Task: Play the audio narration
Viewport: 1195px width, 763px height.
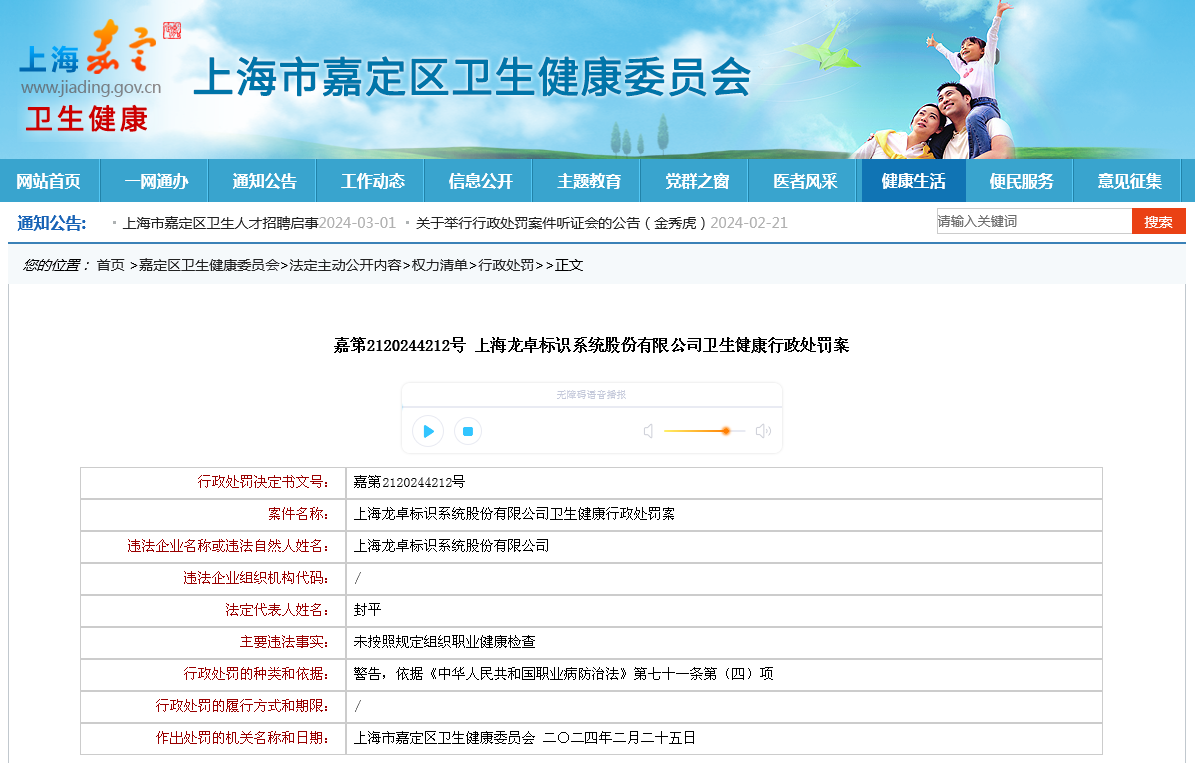Action: coord(428,431)
